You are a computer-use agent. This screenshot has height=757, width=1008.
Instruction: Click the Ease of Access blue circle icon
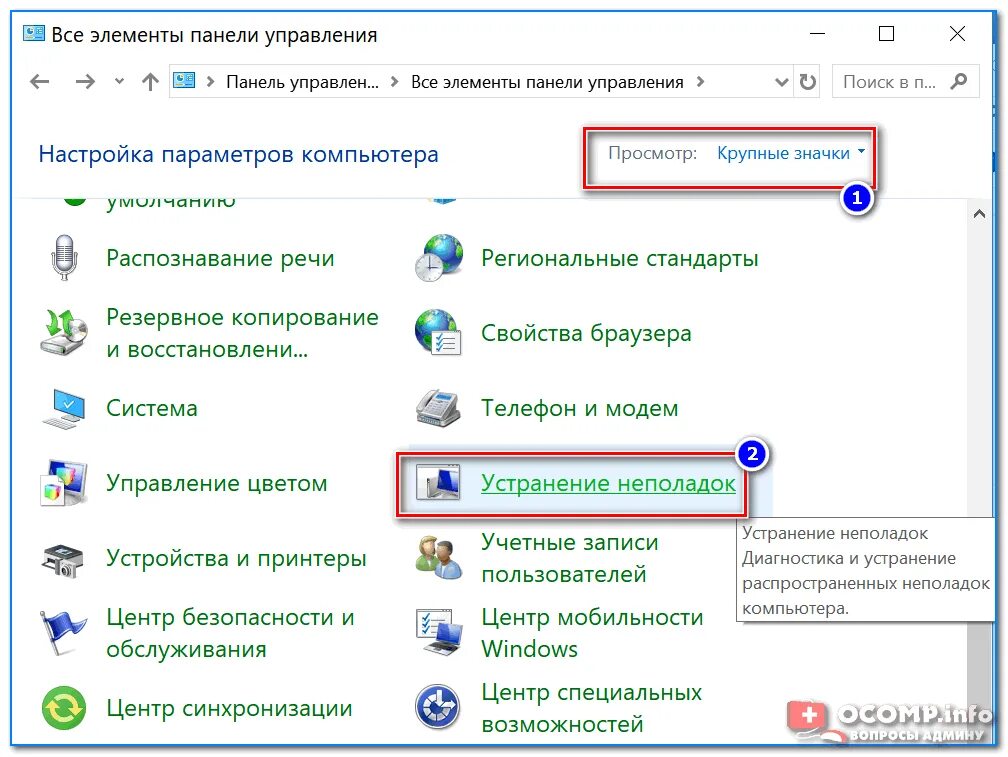(x=438, y=707)
